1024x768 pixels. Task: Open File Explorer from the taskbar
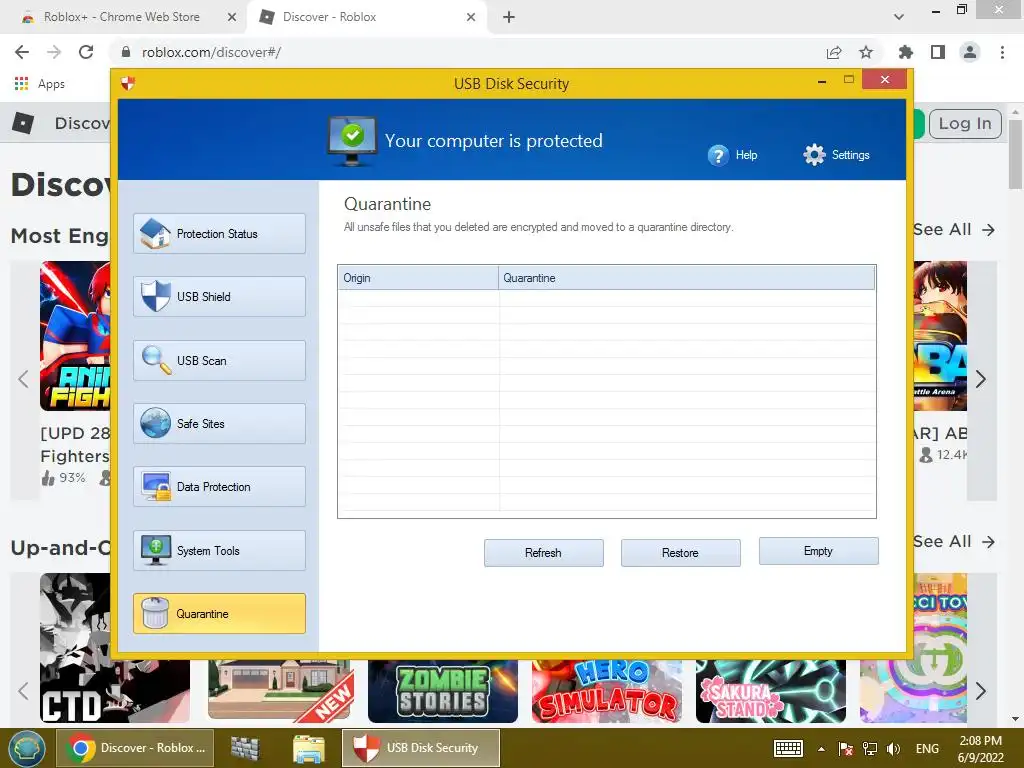(308, 748)
